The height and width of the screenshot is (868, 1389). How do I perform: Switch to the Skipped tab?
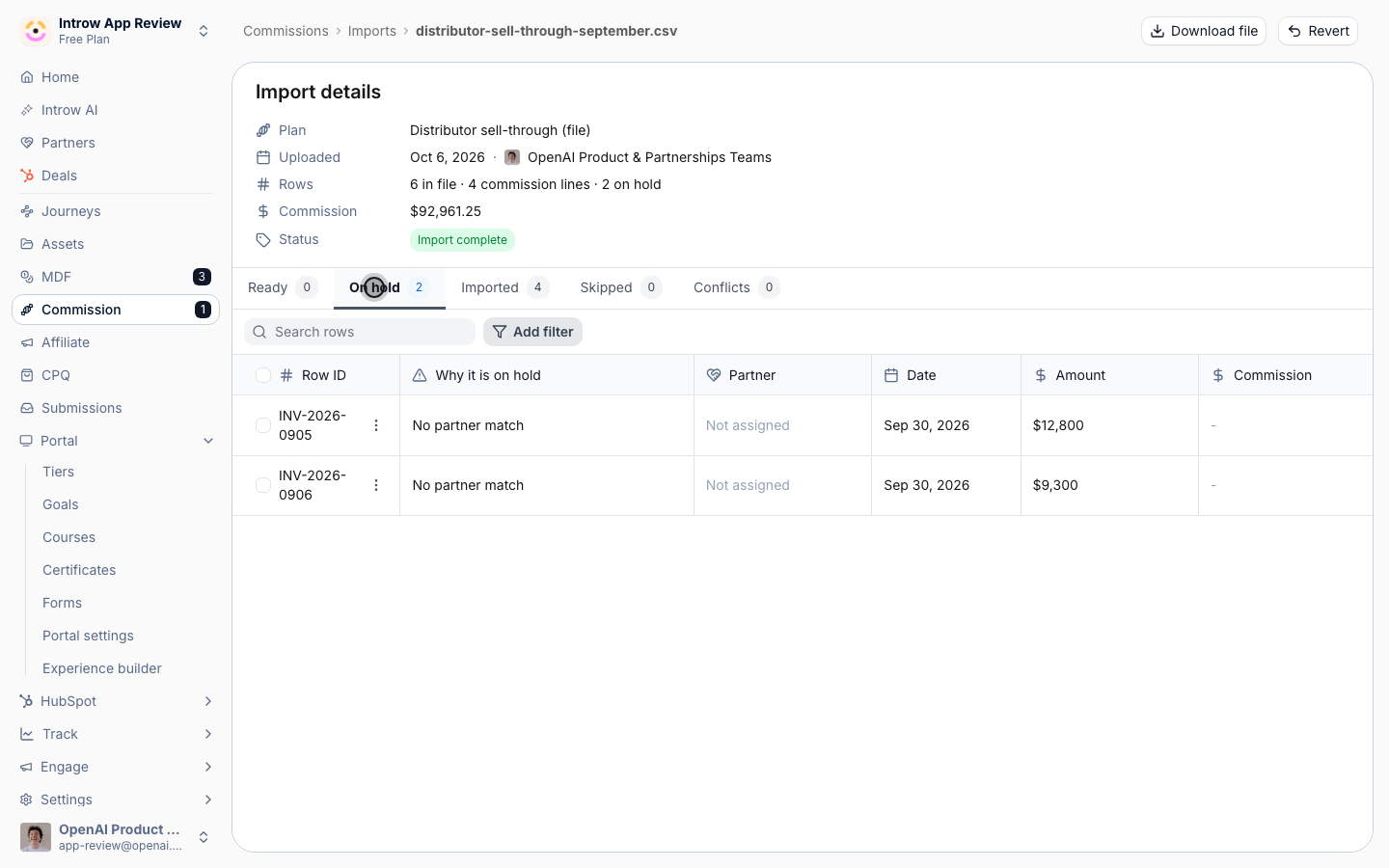(621, 287)
